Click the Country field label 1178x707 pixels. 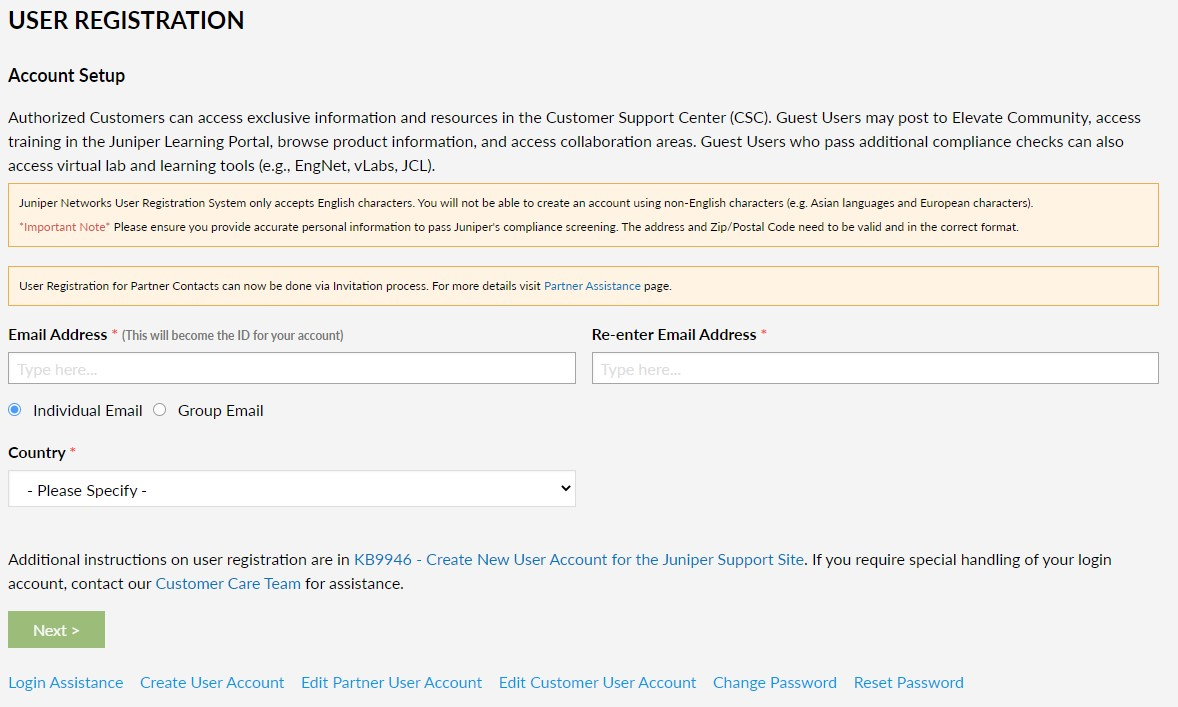pyautogui.click(x=37, y=453)
